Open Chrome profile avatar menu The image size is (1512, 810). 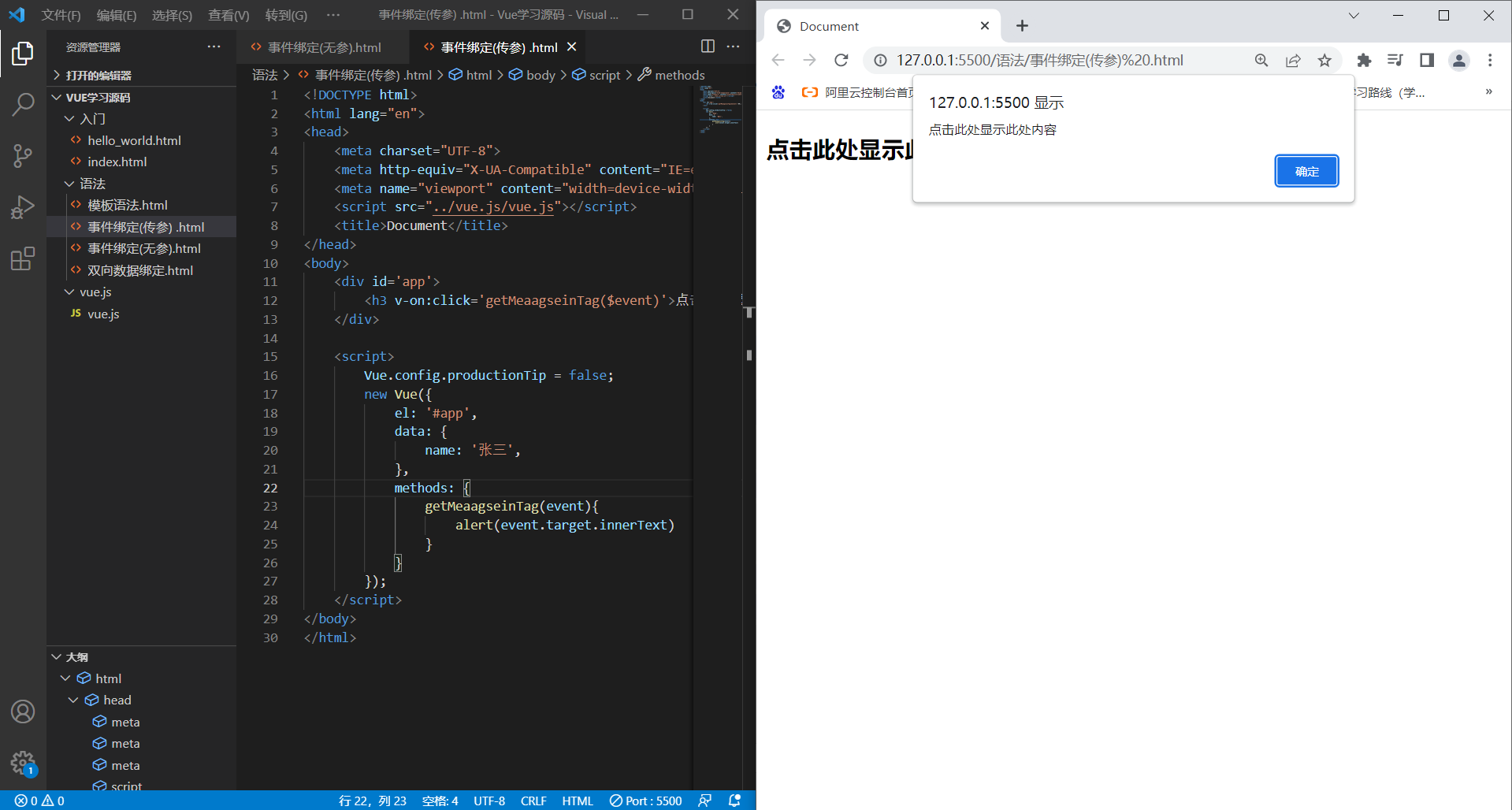(1459, 60)
